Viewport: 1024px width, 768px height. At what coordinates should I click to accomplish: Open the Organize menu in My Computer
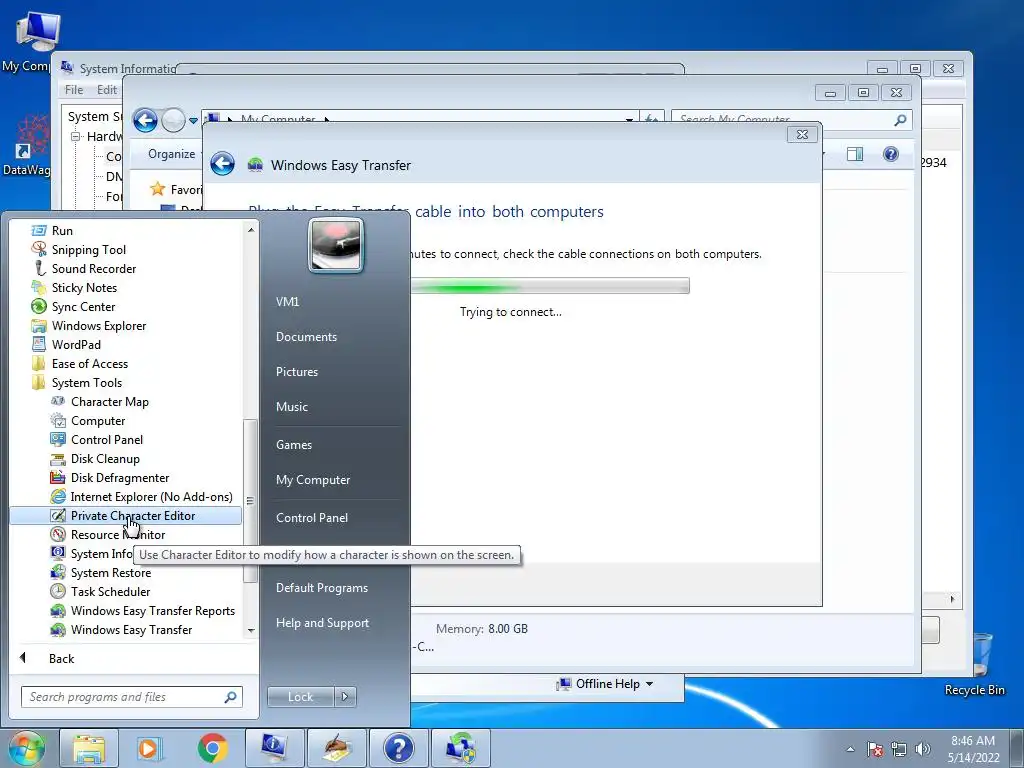pos(172,154)
